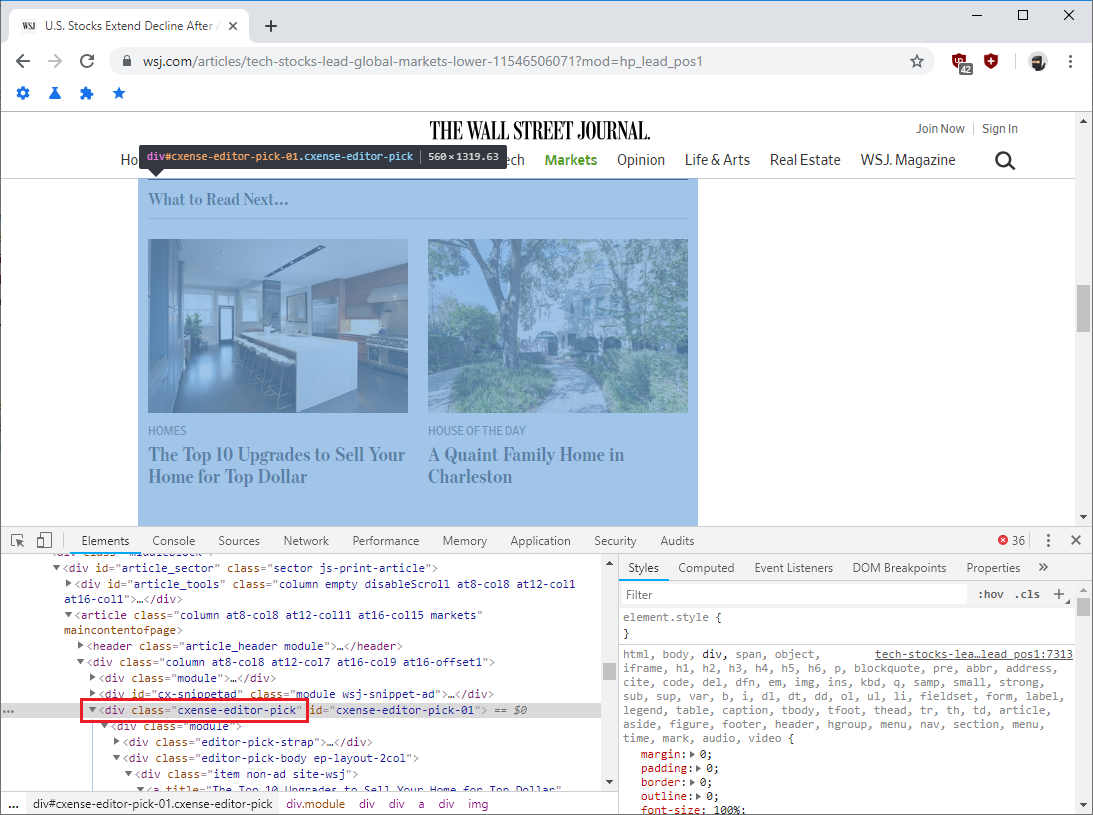Open the Application tab
The width and height of the screenshot is (1093, 815).
pyautogui.click(x=540, y=541)
